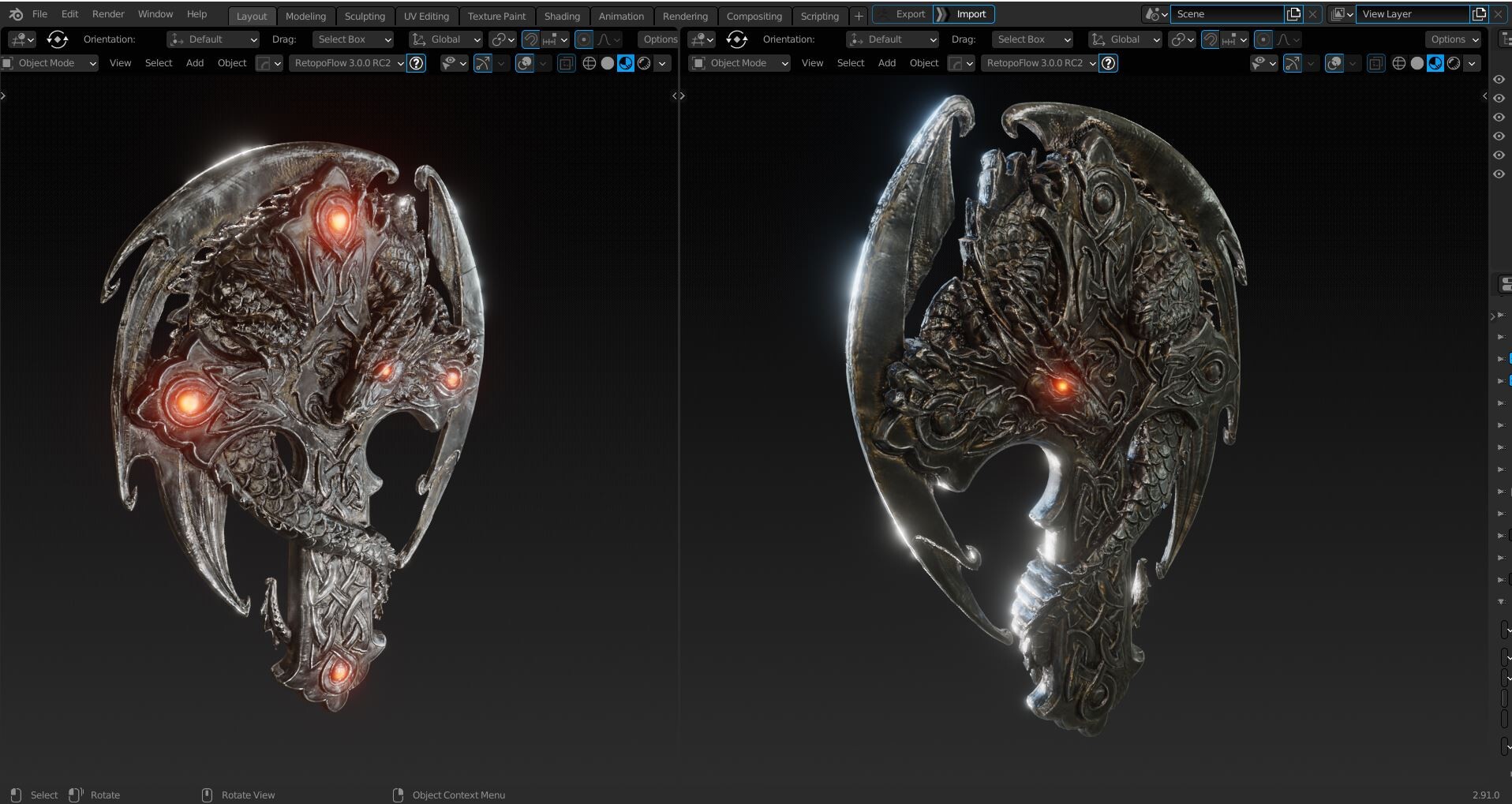Toggle overlays in the left viewport

525,63
